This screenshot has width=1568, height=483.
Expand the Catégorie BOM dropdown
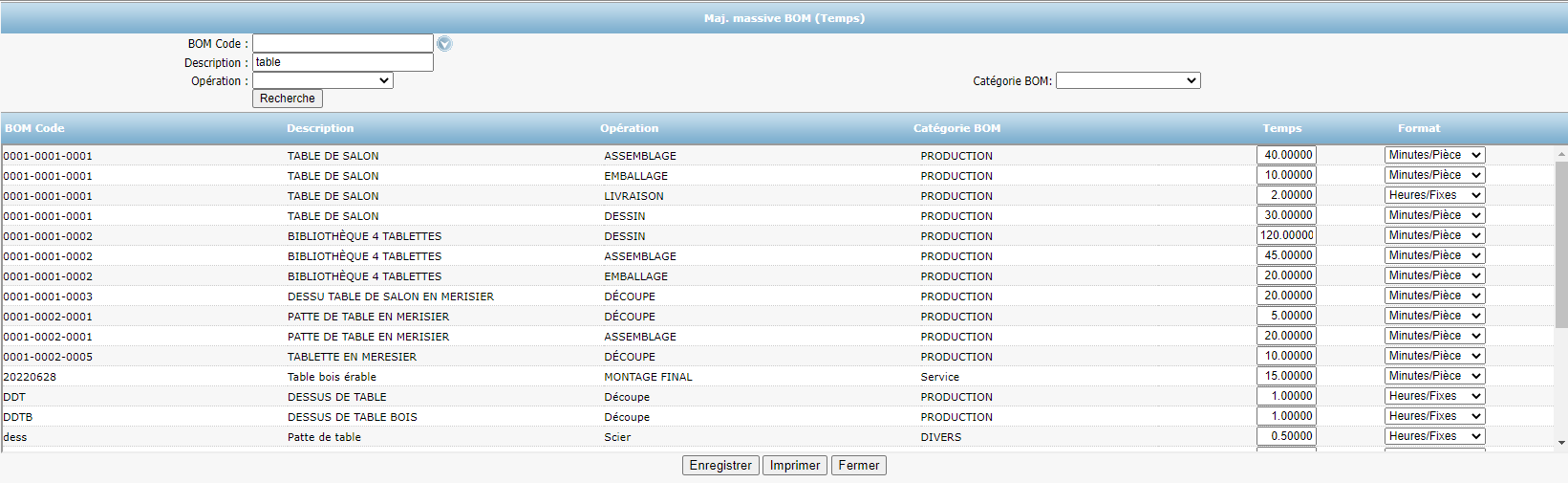click(1128, 81)
